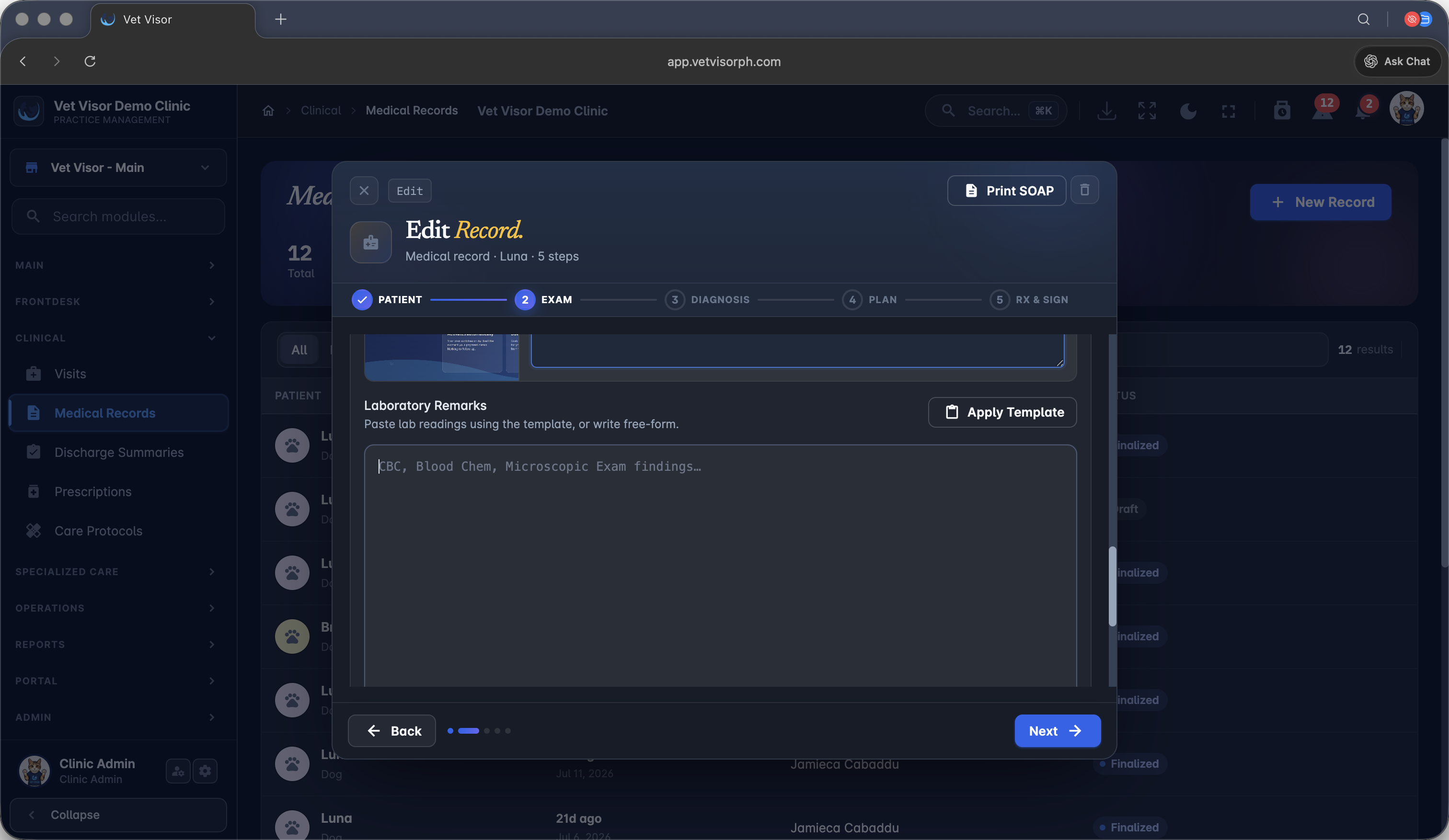Open the cat avatar profile menu in the header

[x=1406, y=109]
